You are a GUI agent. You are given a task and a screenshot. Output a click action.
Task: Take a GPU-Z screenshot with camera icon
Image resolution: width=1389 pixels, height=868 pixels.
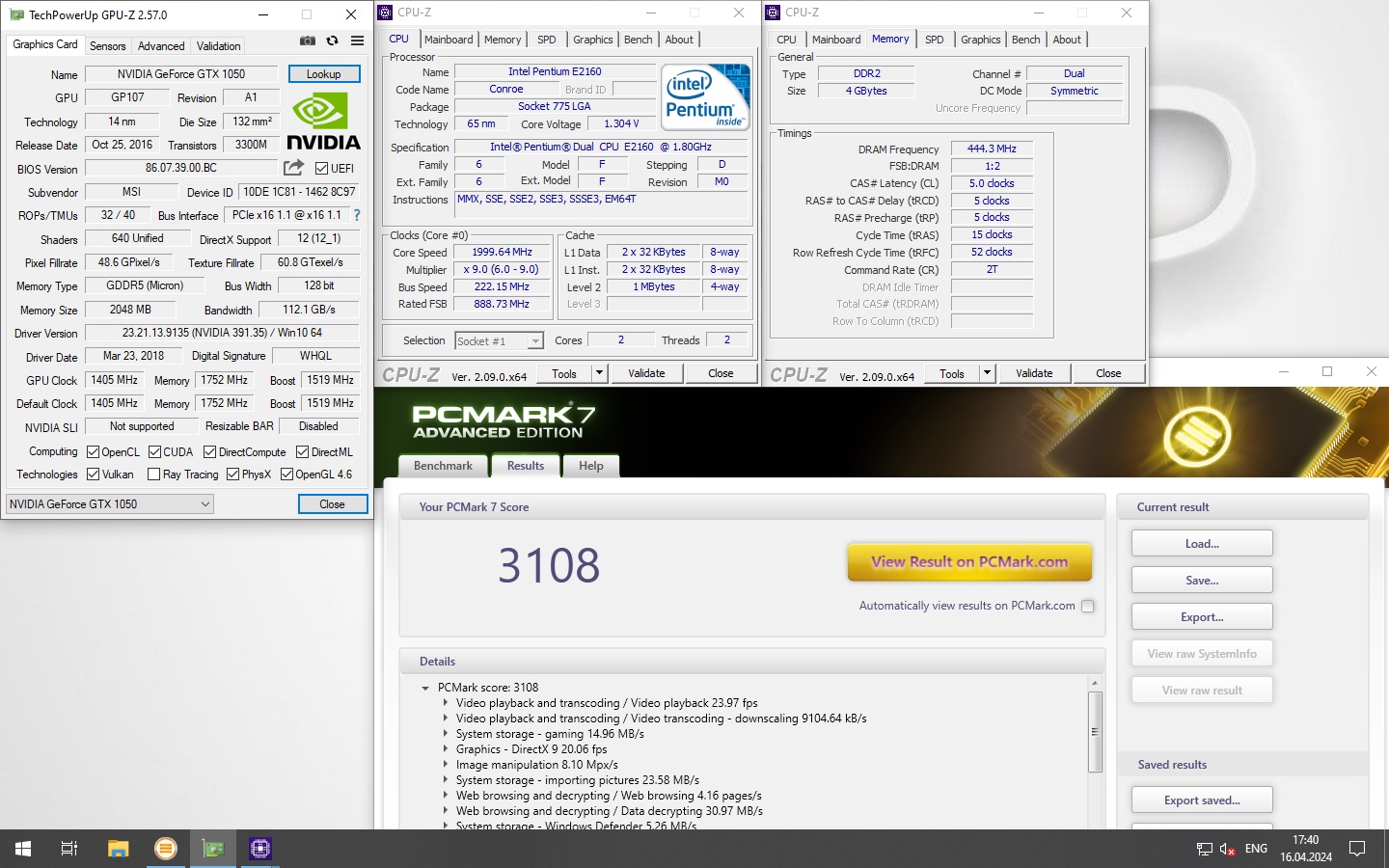point(307,41)
